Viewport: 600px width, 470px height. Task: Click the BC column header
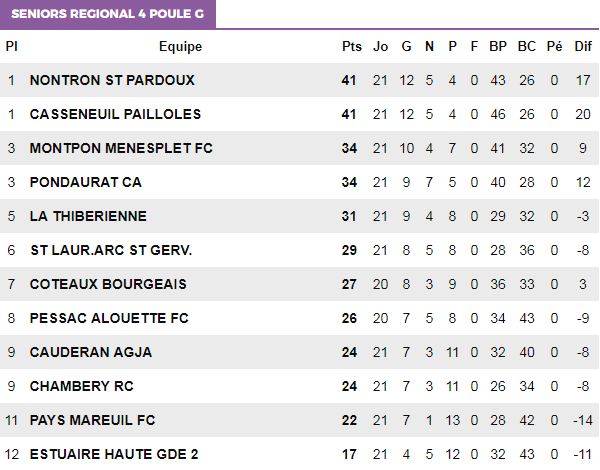(x=527, y=46)
